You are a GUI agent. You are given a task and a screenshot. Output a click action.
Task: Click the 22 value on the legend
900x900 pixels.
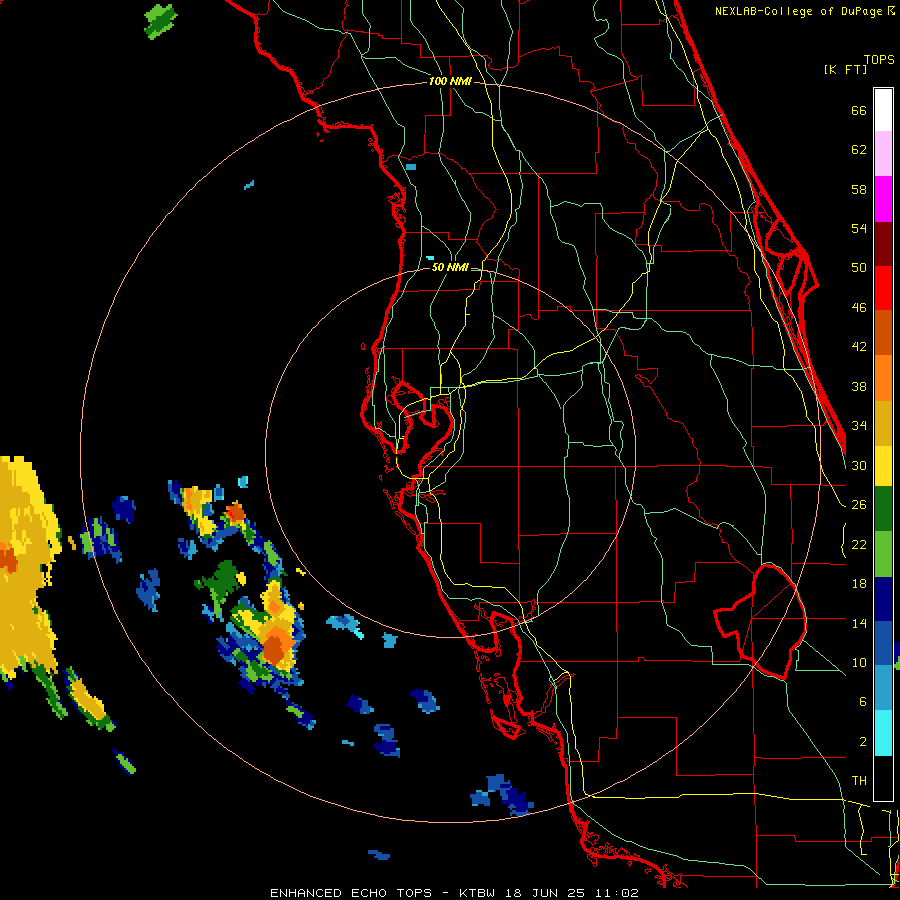pos(859,544)
